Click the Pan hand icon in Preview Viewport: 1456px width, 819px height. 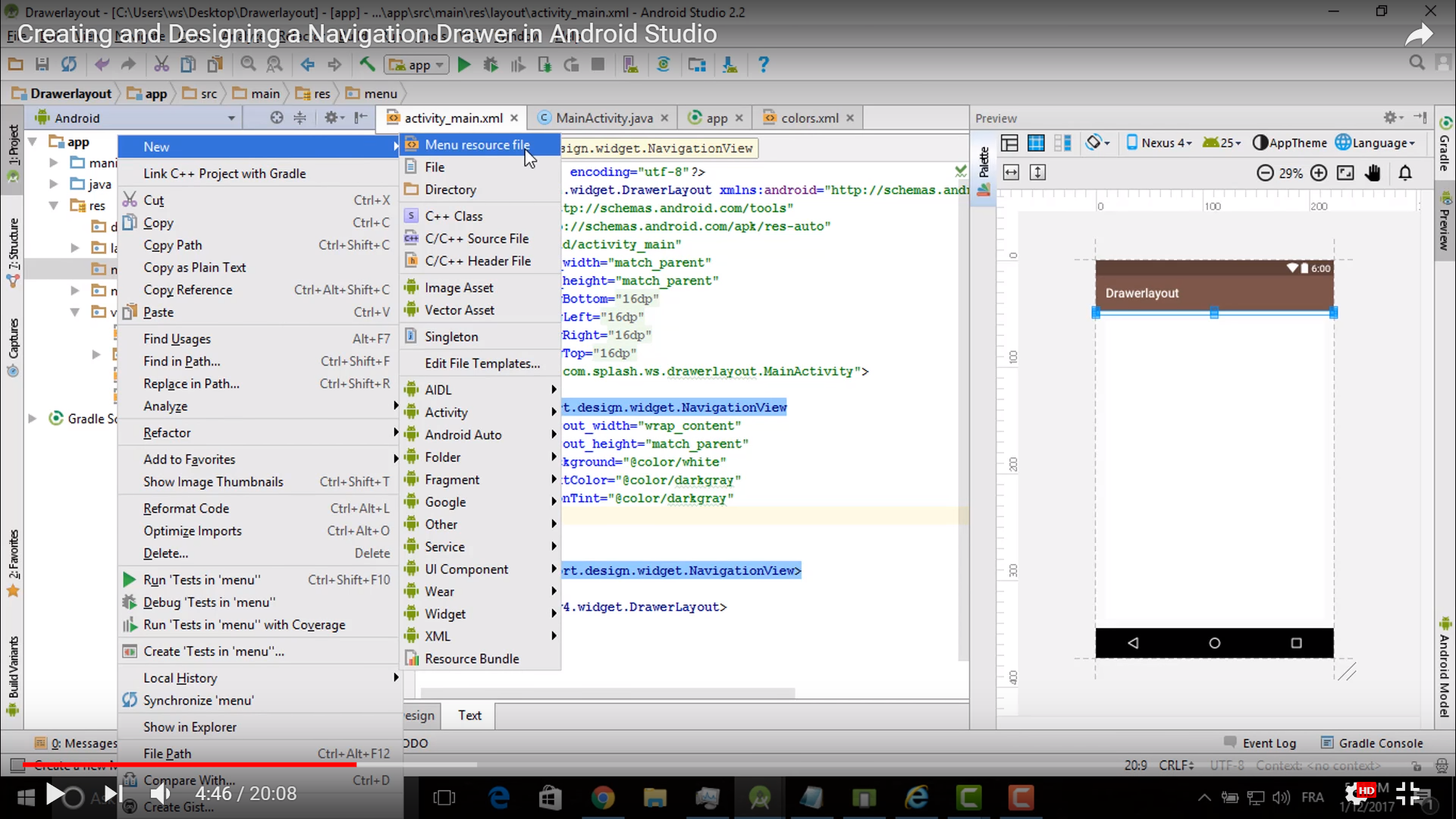[1373, 173]
